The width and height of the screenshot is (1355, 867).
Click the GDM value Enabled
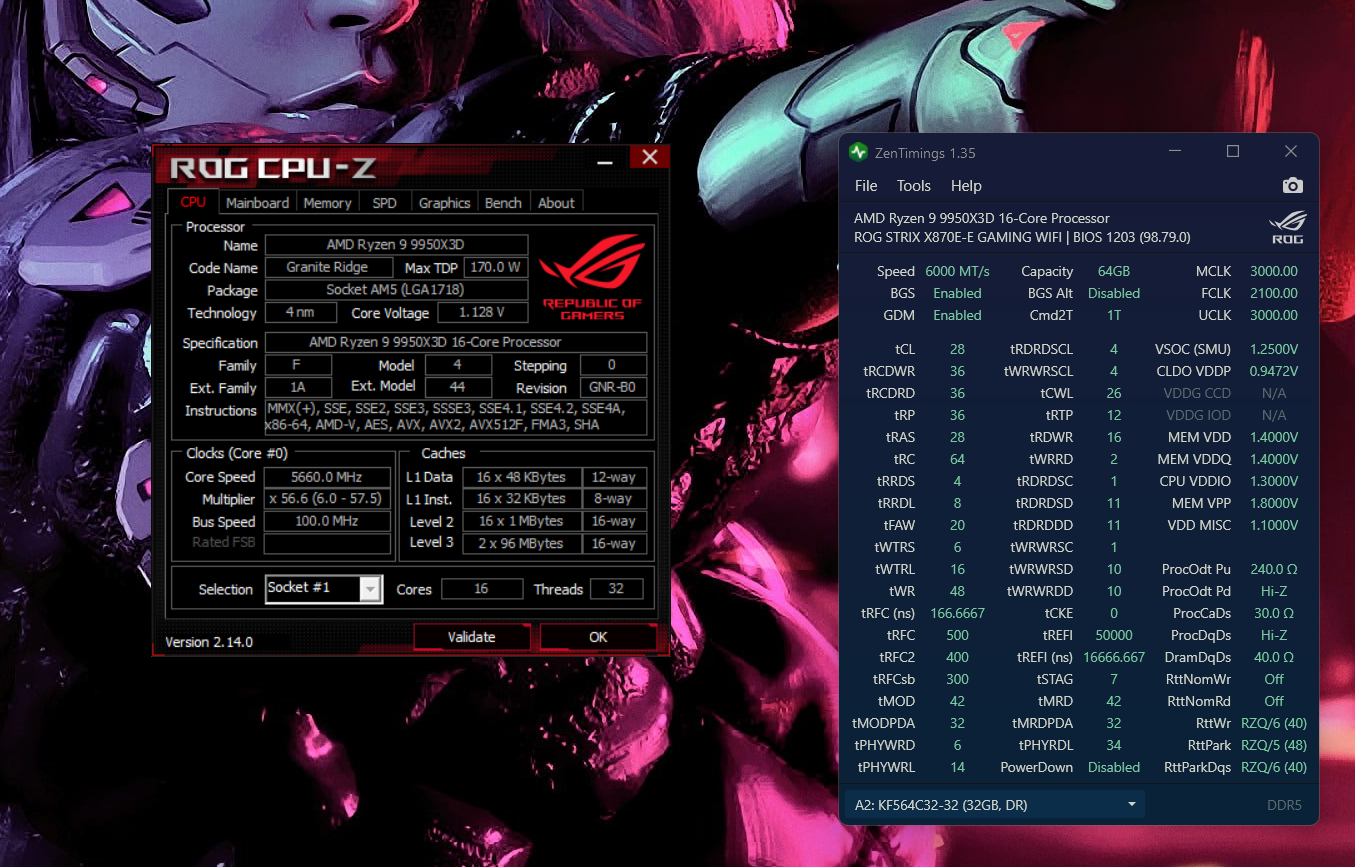click(x=957, y=315)
